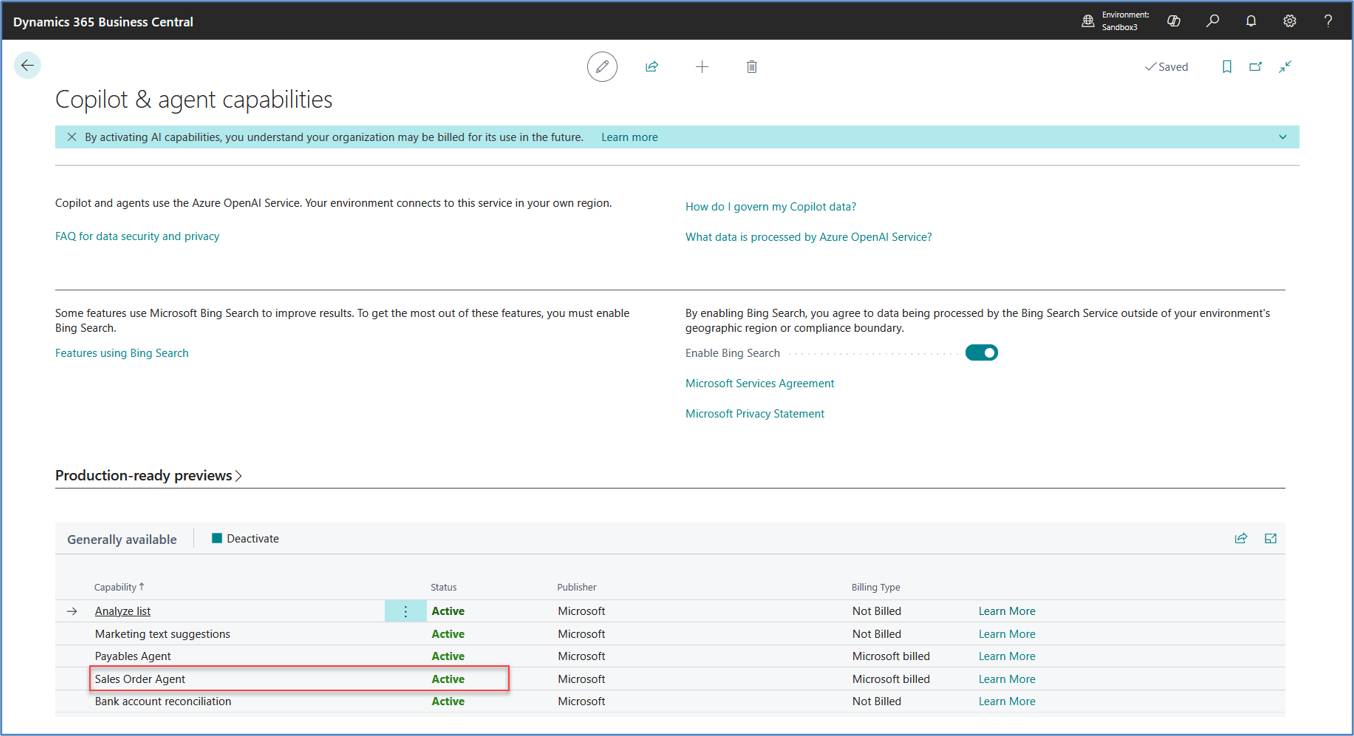Open What data is processed by Azure OpenAI

pos(808,237)
